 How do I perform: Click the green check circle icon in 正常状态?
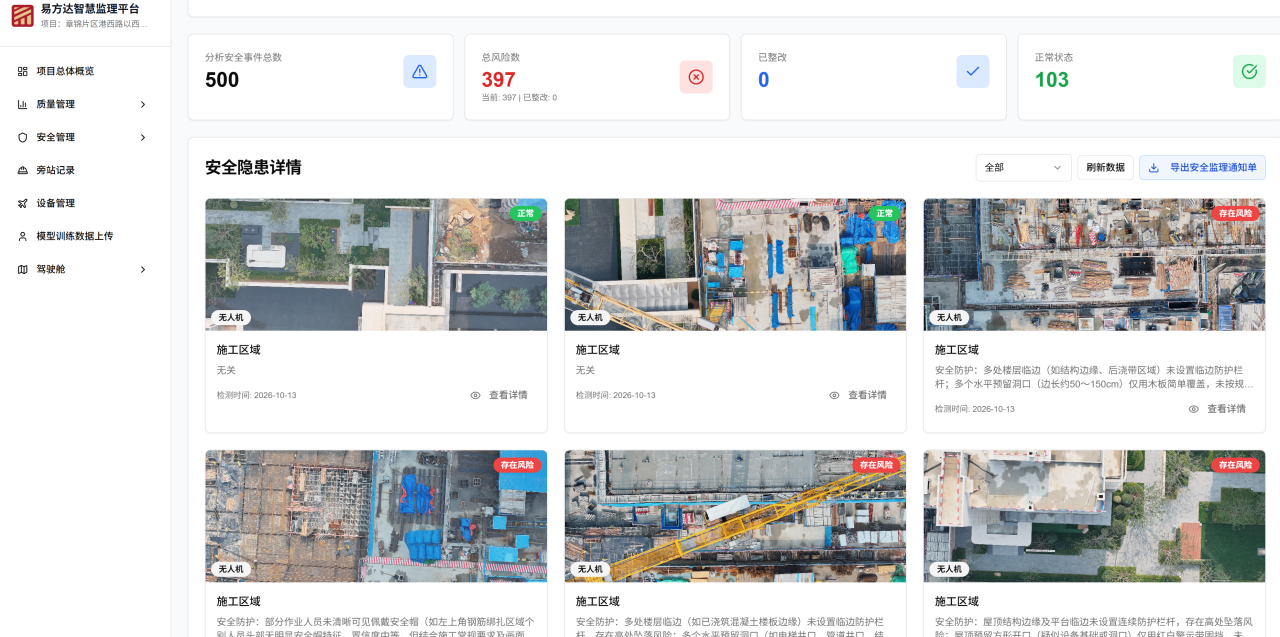[x=1249, y=72]
